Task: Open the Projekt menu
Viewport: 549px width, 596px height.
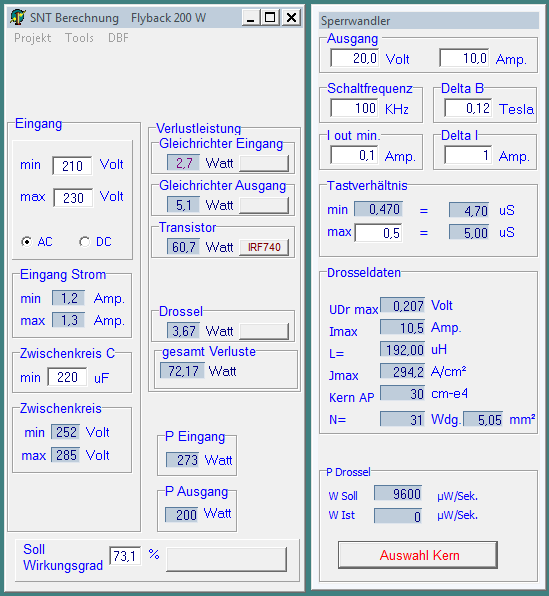Action: click(x=33, y=38)
